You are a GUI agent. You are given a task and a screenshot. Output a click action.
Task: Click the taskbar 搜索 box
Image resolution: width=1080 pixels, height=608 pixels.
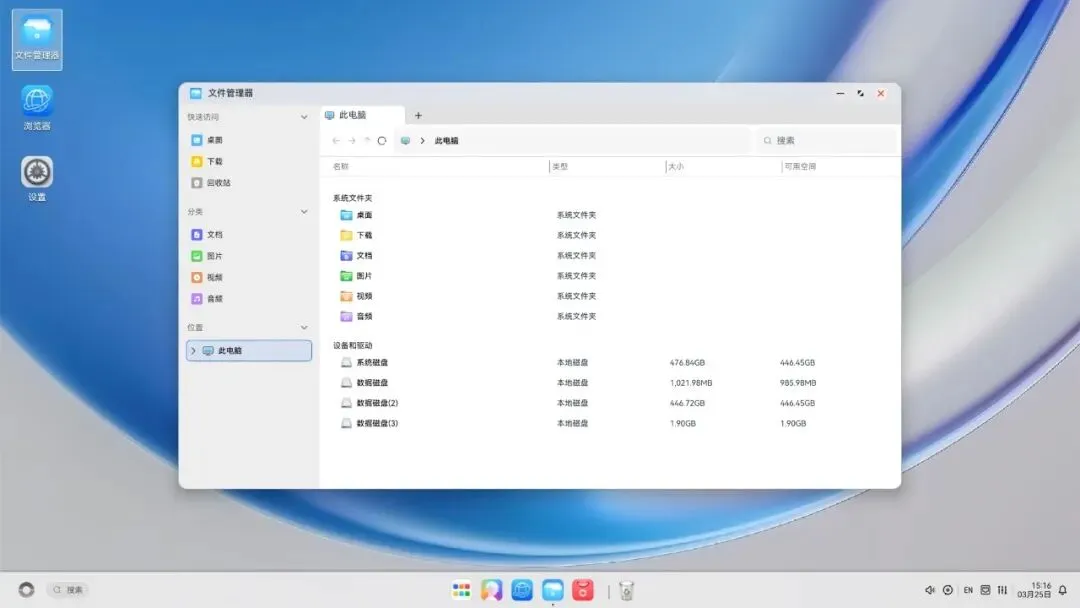[x=69, y=590]
